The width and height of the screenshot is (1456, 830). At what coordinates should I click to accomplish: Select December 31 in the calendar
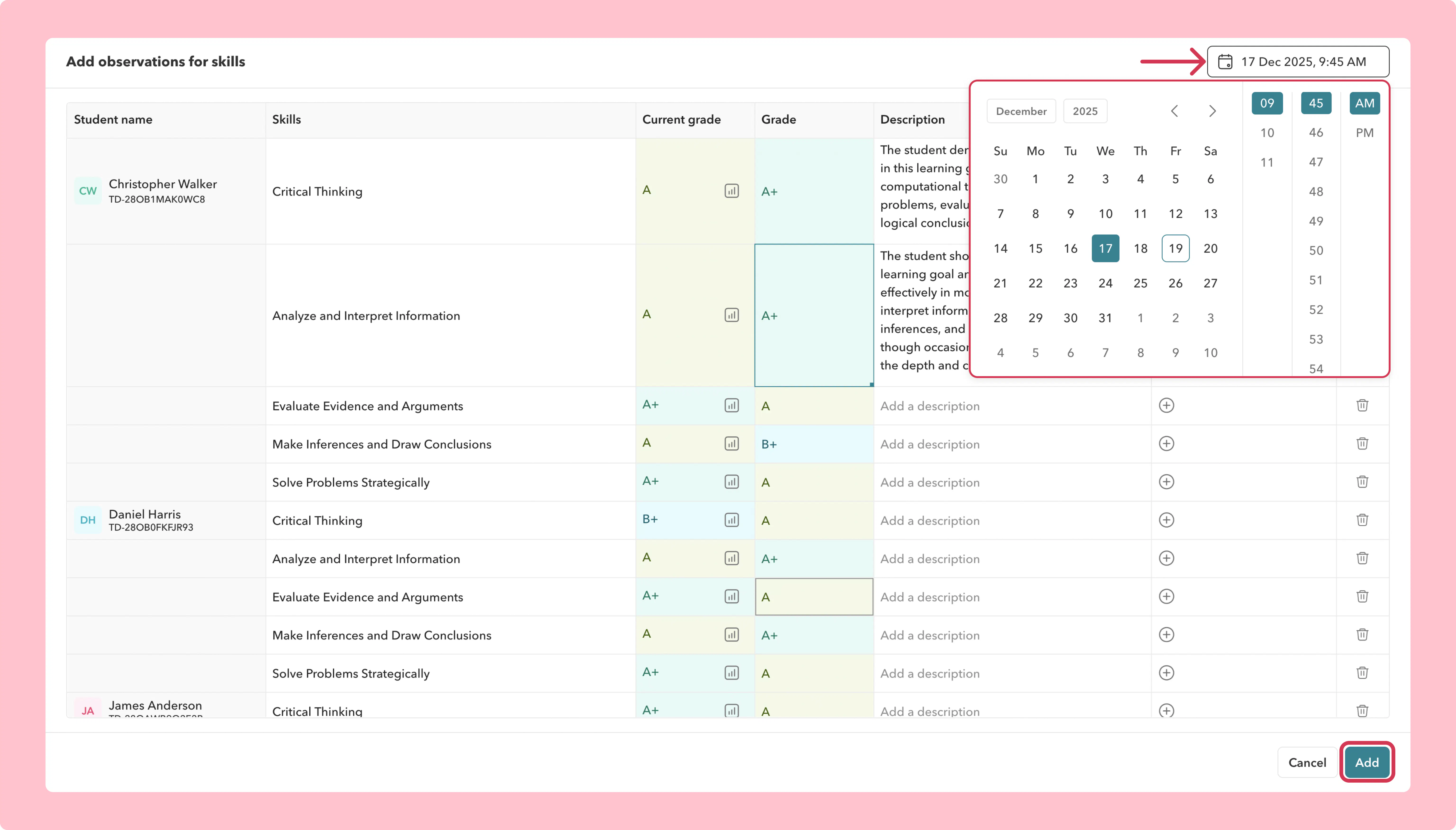[1105, 318]
